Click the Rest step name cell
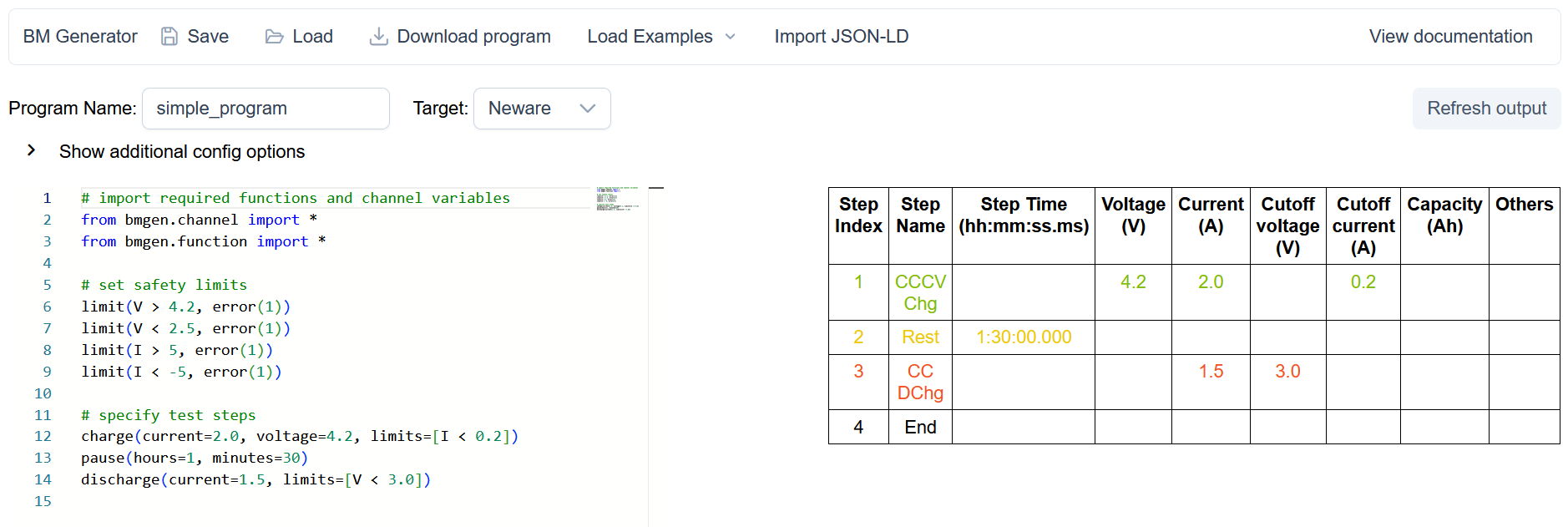 (920, 337)
